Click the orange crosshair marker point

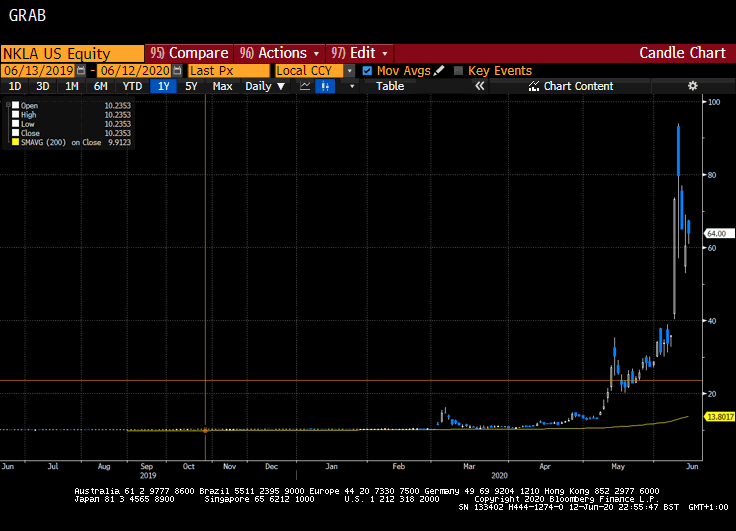pos(205,430)
